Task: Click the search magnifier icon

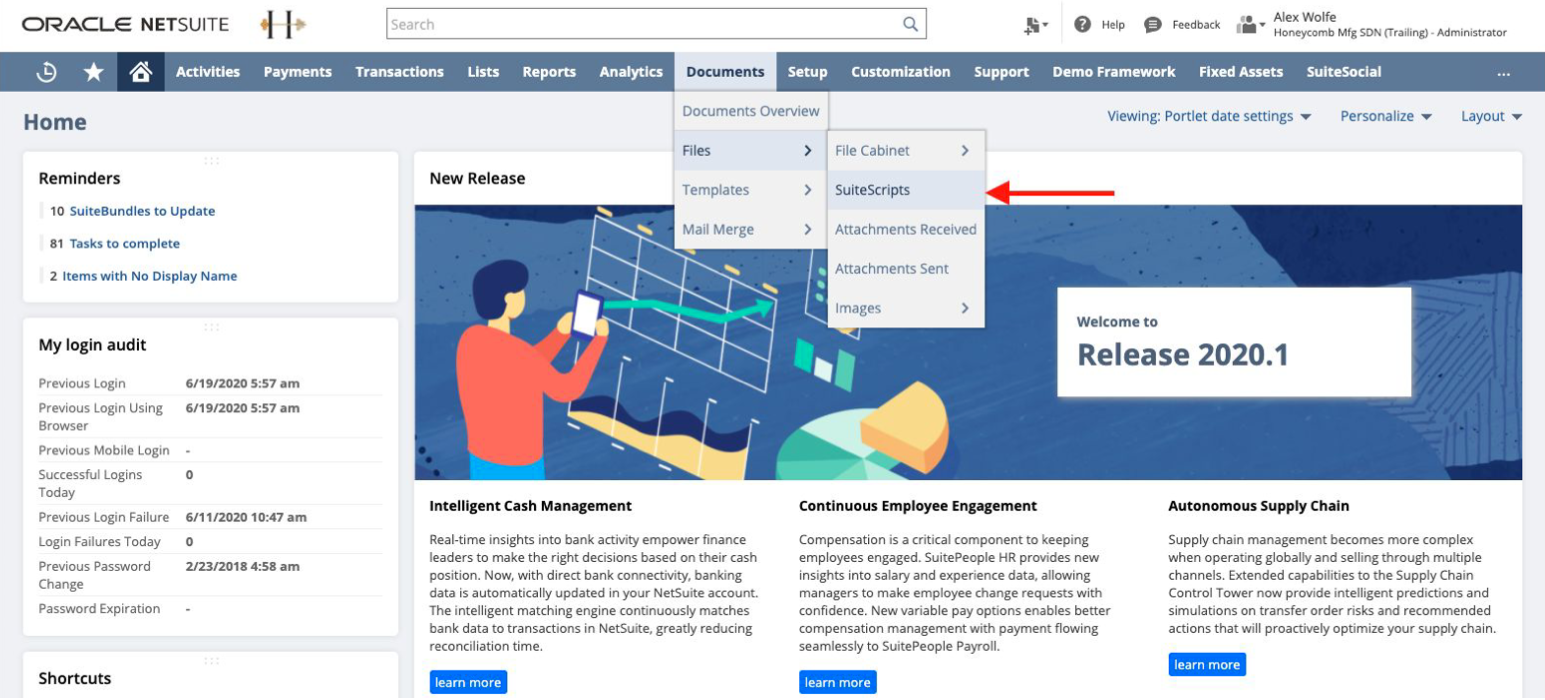Action: click(910, 24)
